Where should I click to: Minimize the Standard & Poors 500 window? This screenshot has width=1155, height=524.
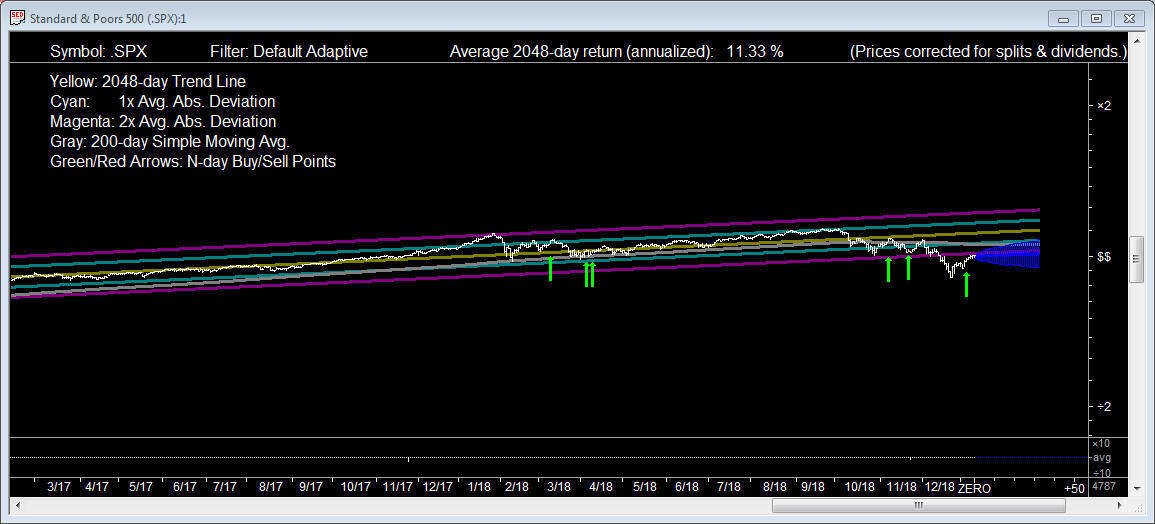1064,18
